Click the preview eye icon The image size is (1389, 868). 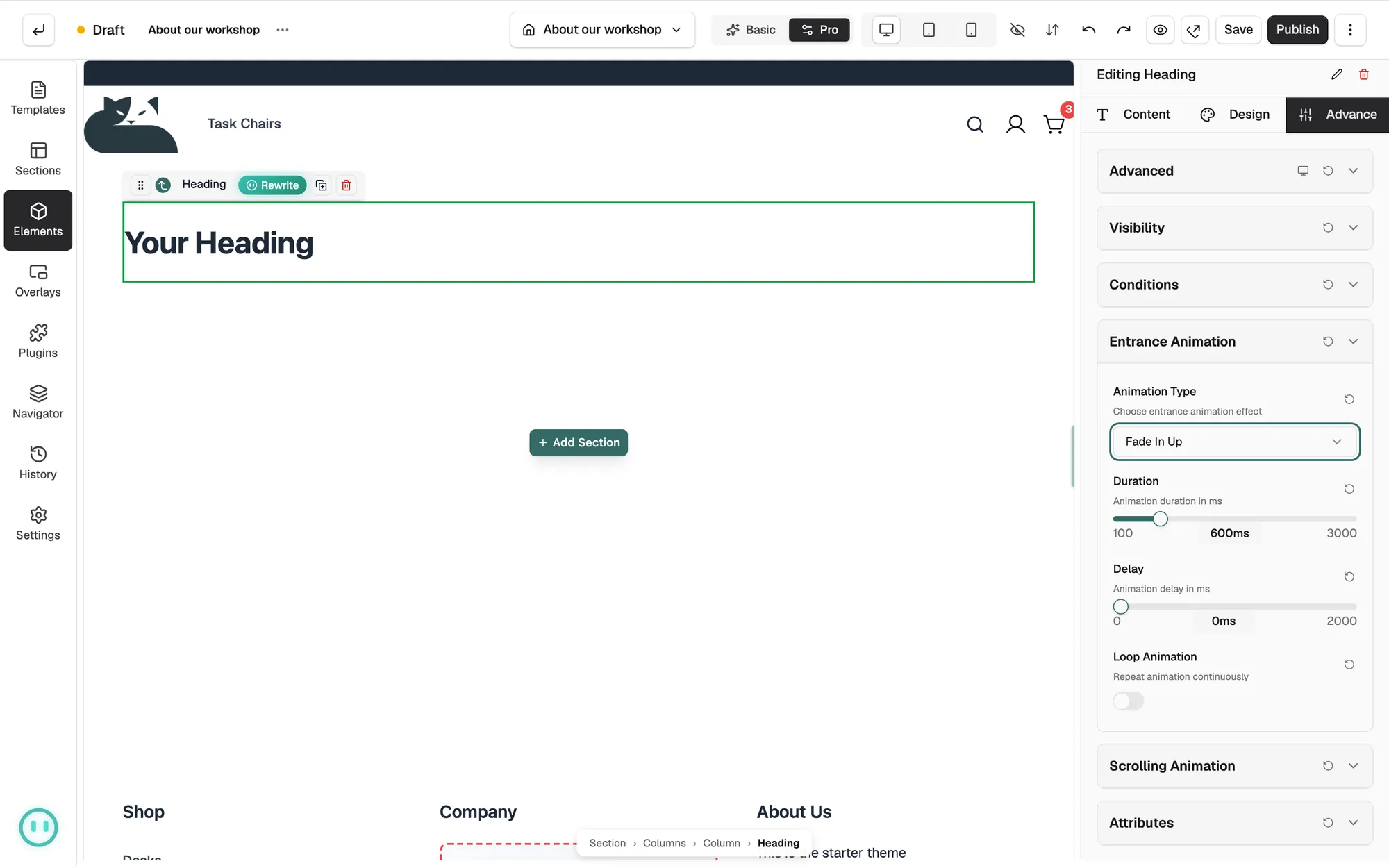(1160, 30)
